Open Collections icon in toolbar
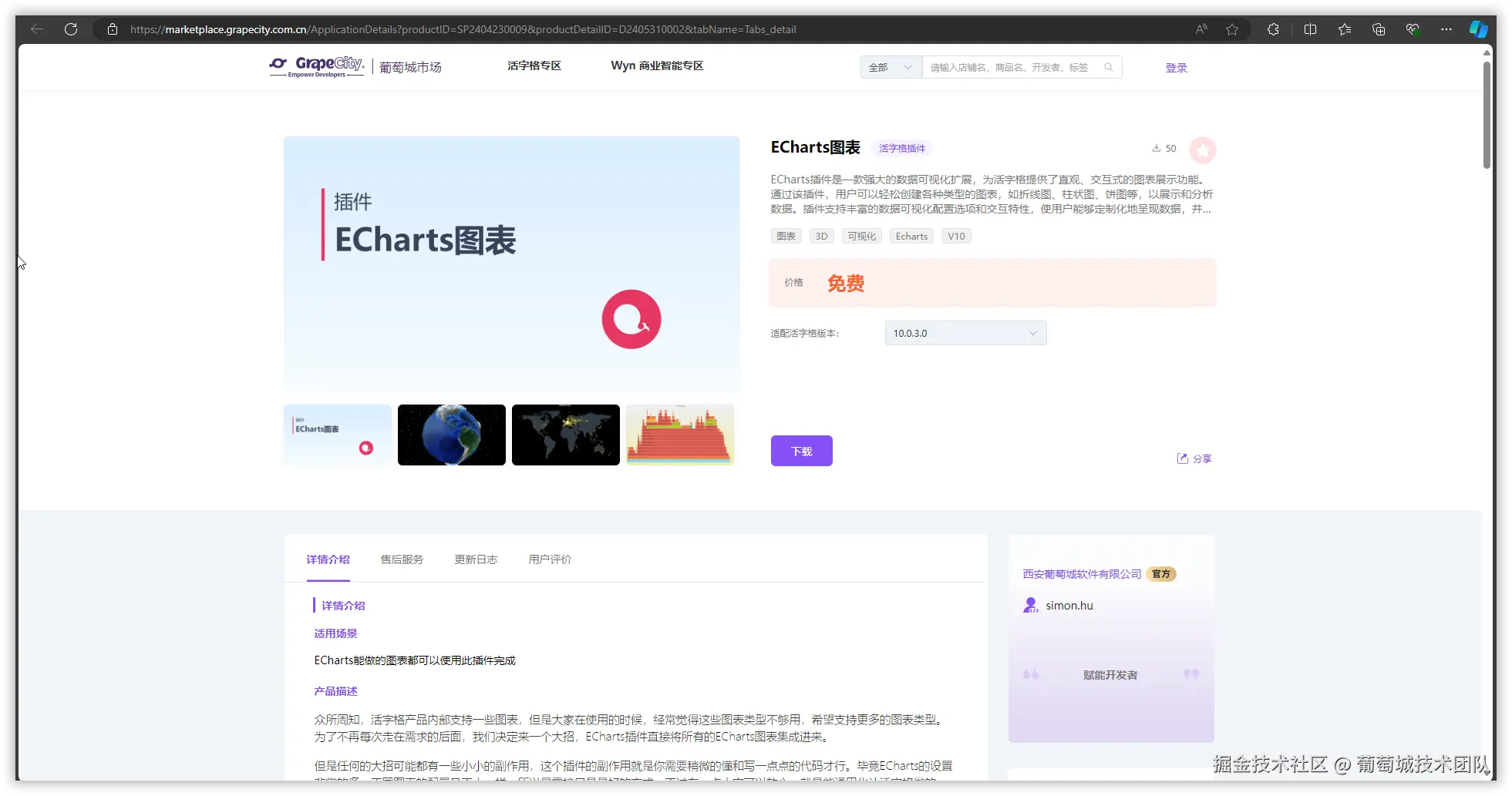The width and height of the screenshot is (1512, 796). pyautogui.click(x=1379, y=29)
